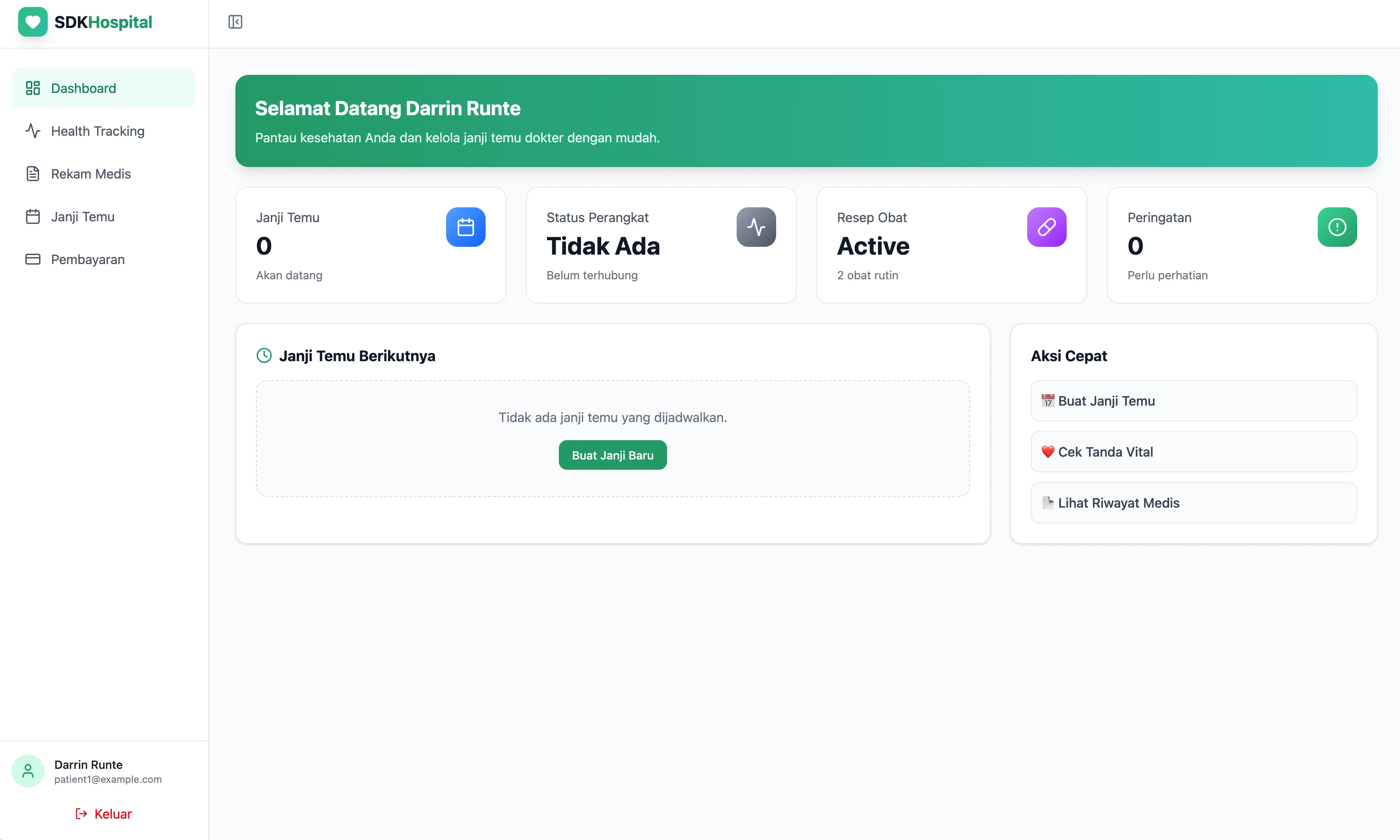Click the green alert icon on Peringatan card

pyautogui.click(x=1337, y=226)
